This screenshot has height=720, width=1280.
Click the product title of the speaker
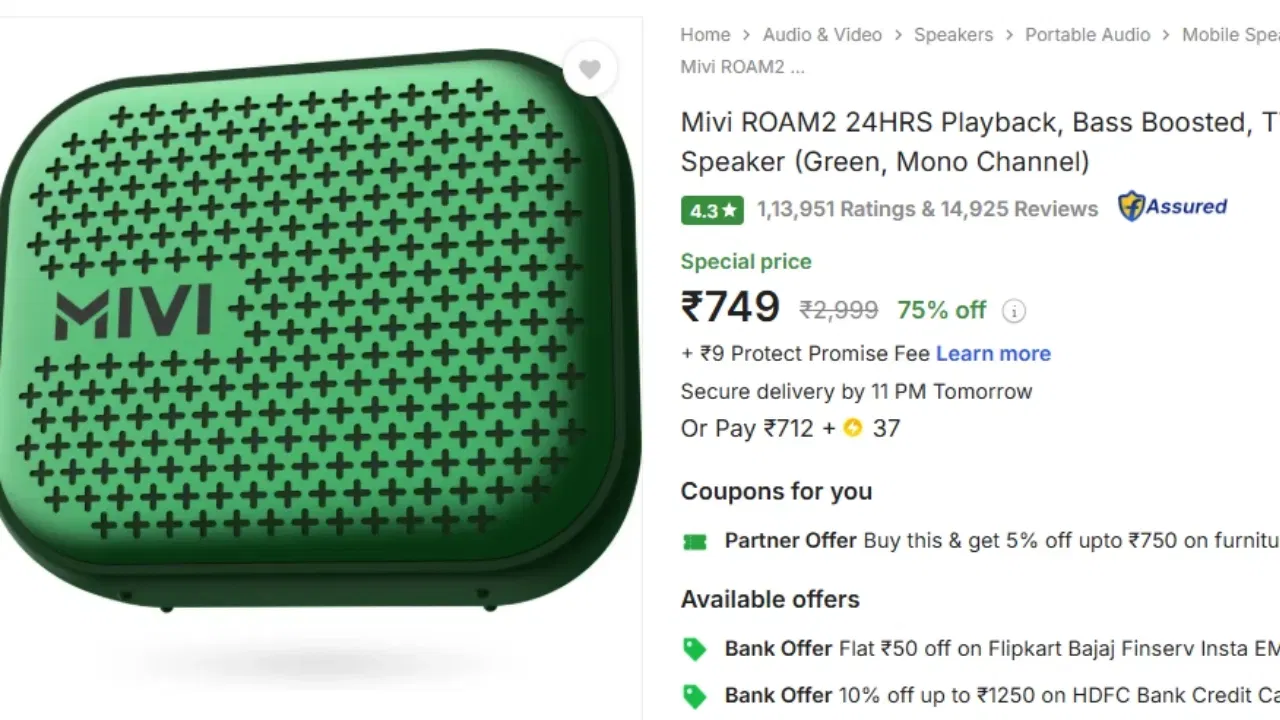(960, 141)
